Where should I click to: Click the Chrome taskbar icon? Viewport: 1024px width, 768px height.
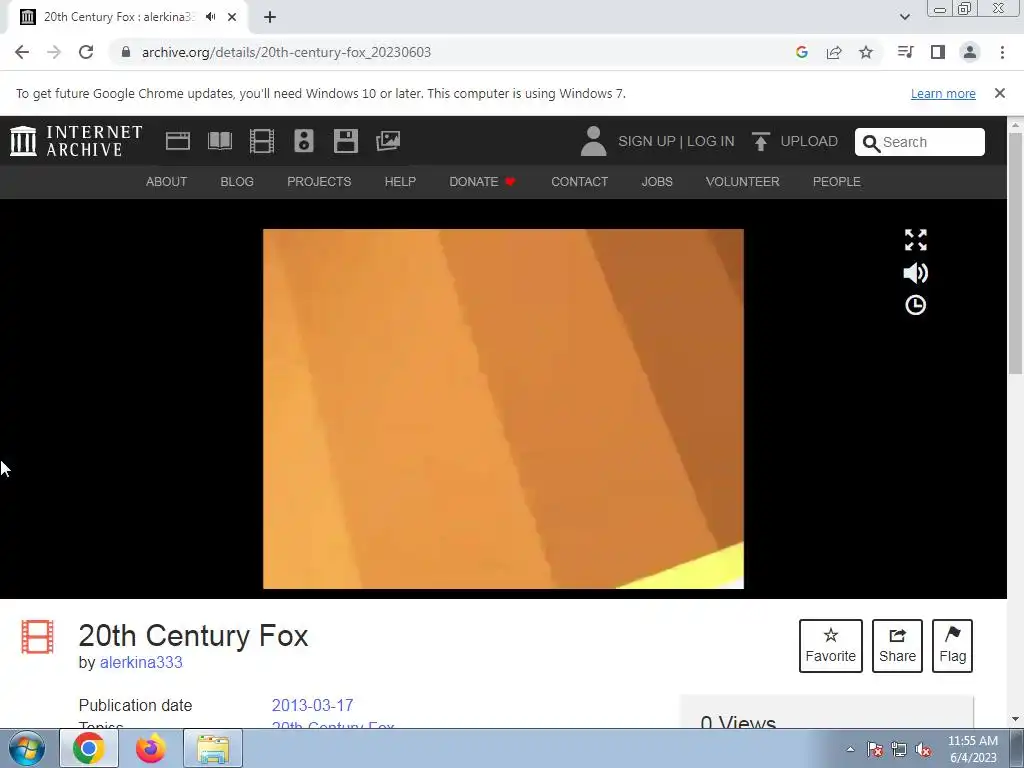89,748
